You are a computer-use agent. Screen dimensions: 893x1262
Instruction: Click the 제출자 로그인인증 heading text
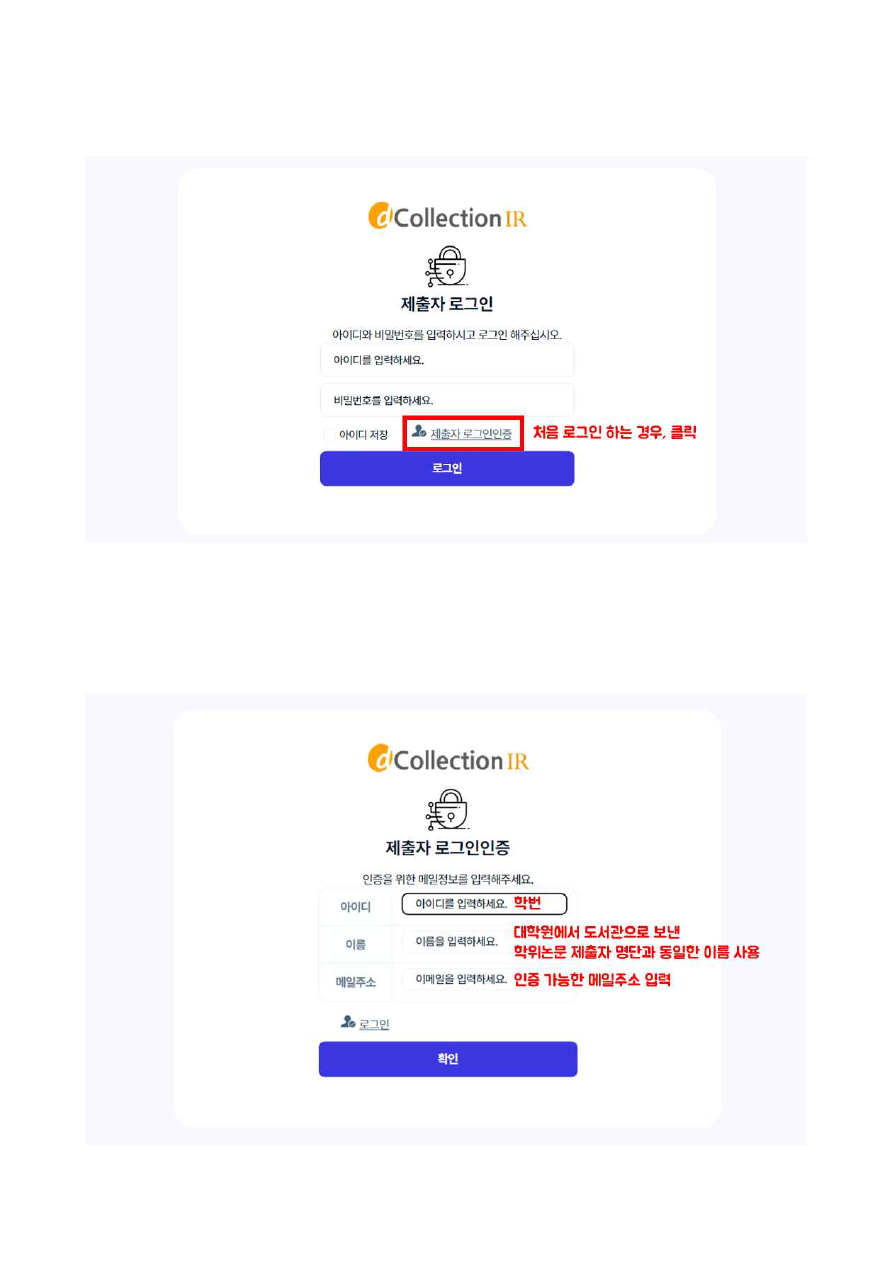(448, 848)
